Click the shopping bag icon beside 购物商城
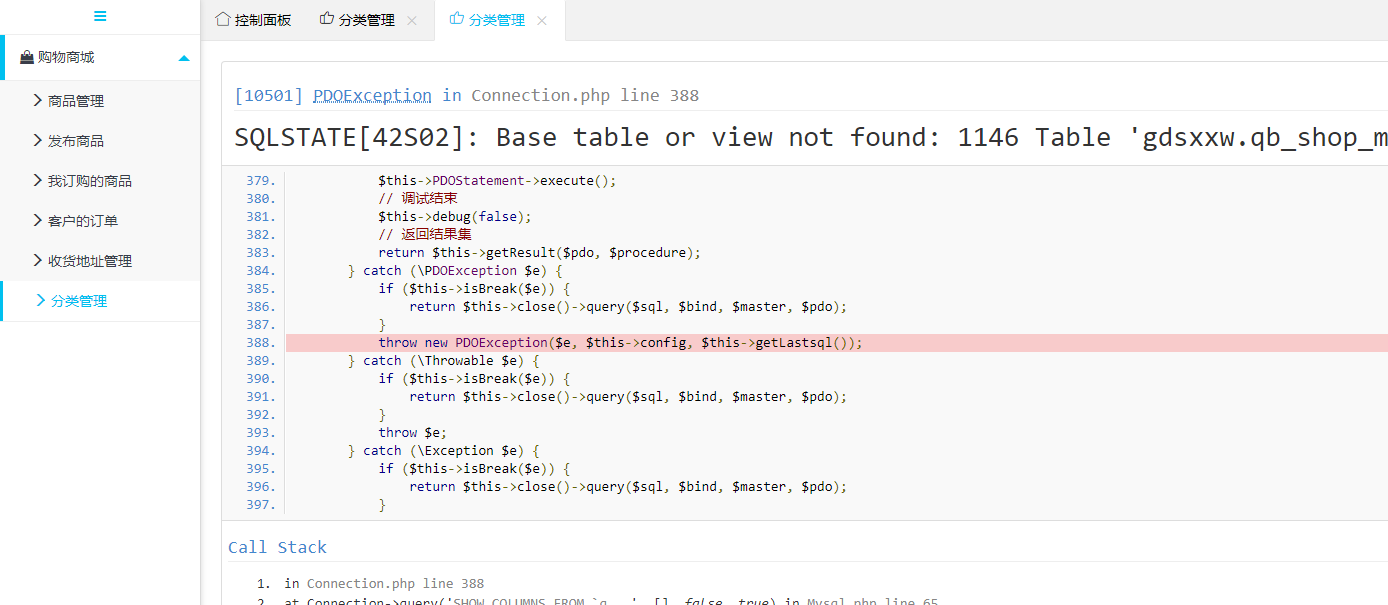 tap(27, 58)
